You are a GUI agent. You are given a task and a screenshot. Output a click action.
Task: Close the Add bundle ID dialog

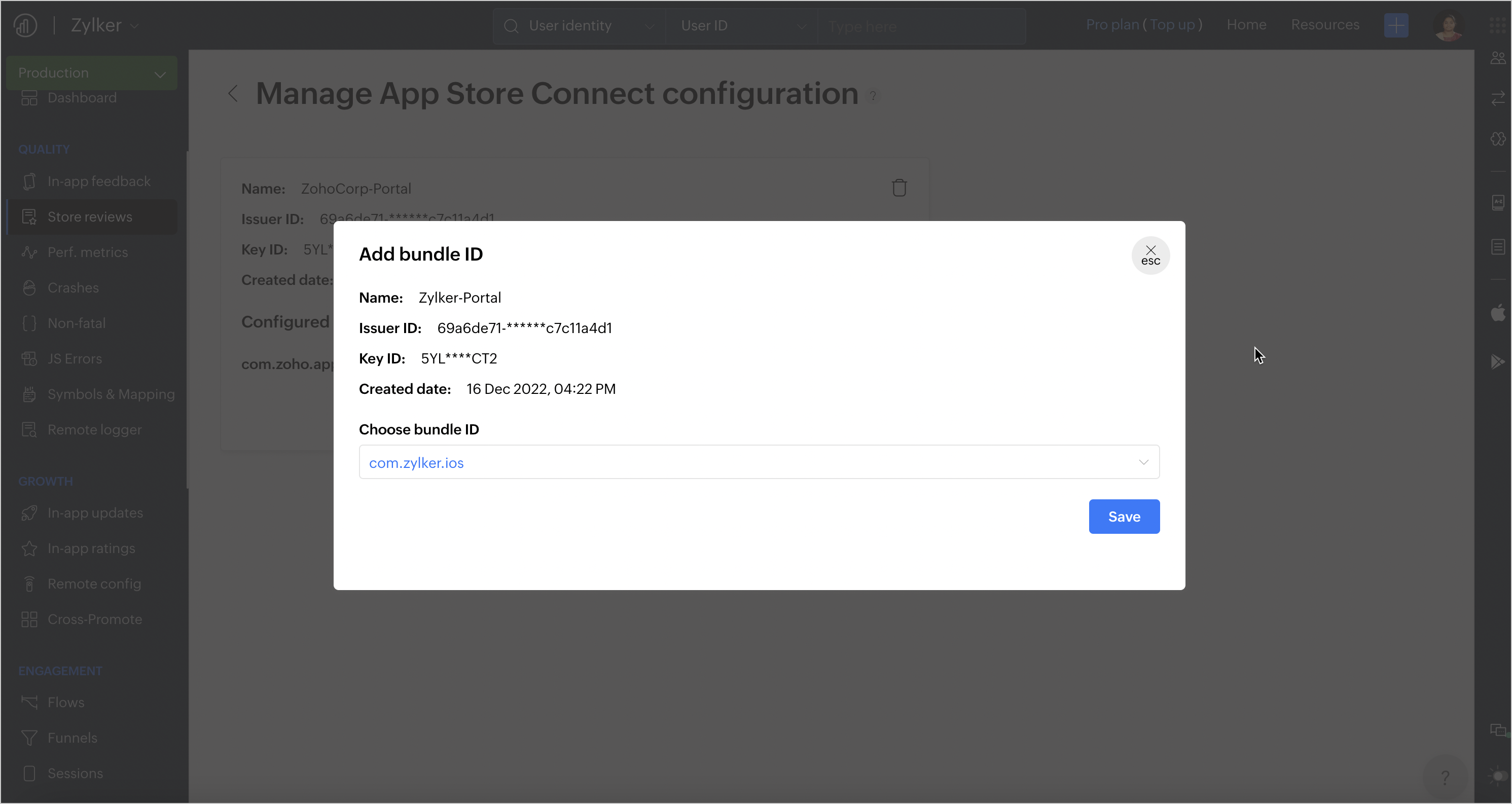1150,255
